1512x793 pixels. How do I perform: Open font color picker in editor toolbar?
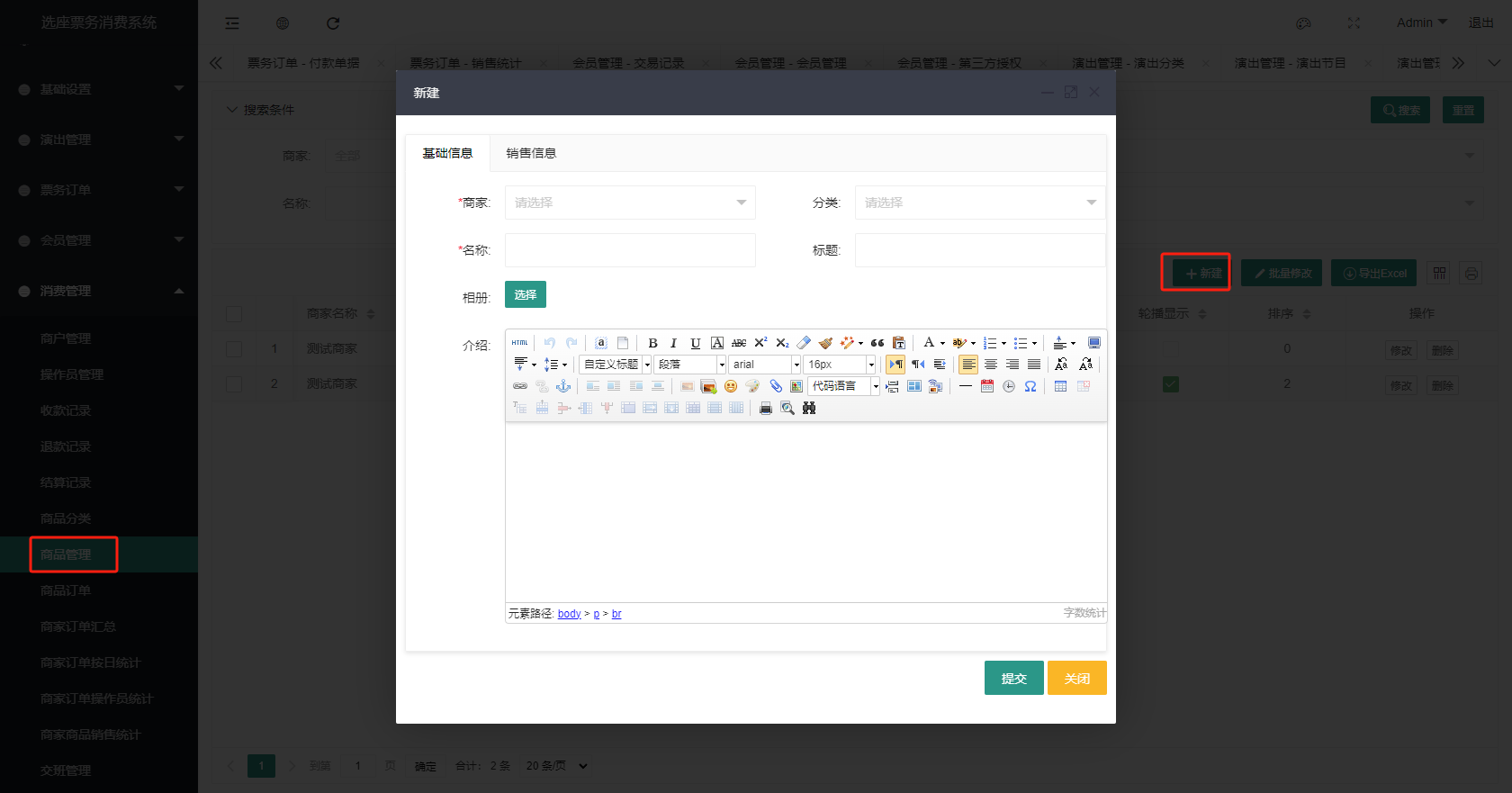(x=929, y=343)
